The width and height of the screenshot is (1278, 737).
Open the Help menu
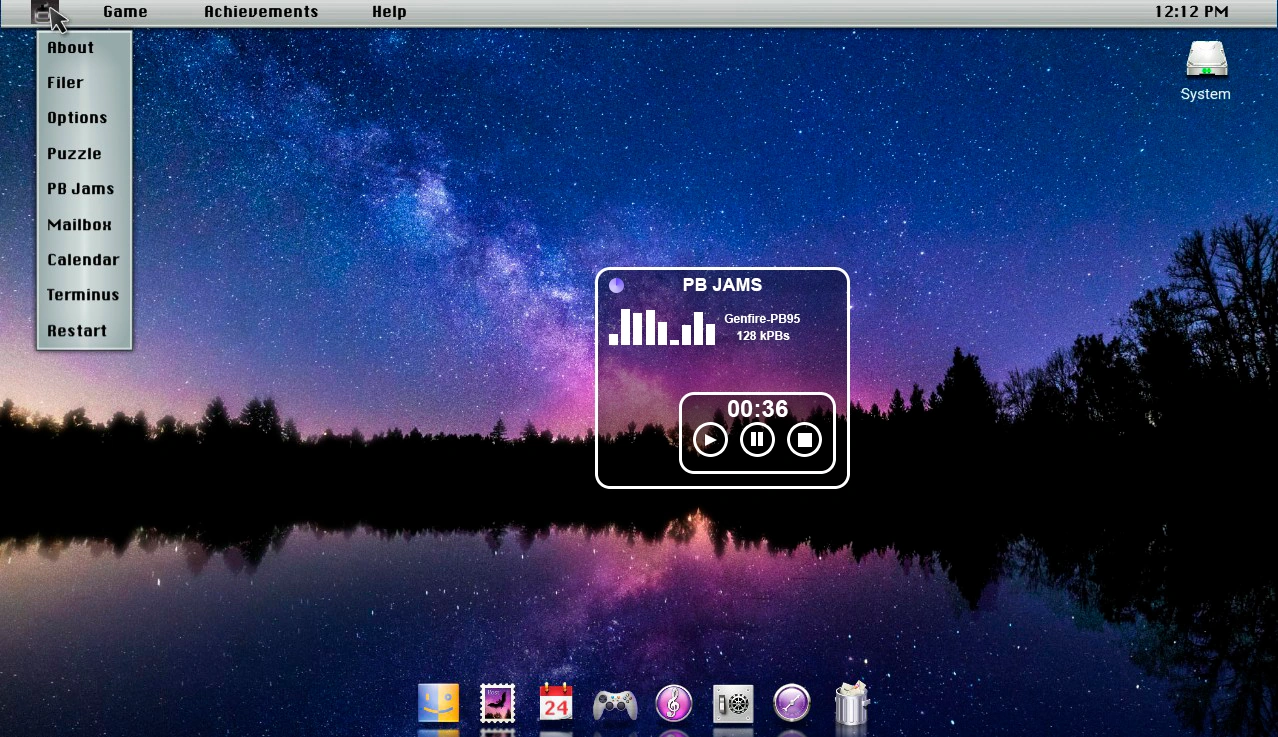[389, 12]
